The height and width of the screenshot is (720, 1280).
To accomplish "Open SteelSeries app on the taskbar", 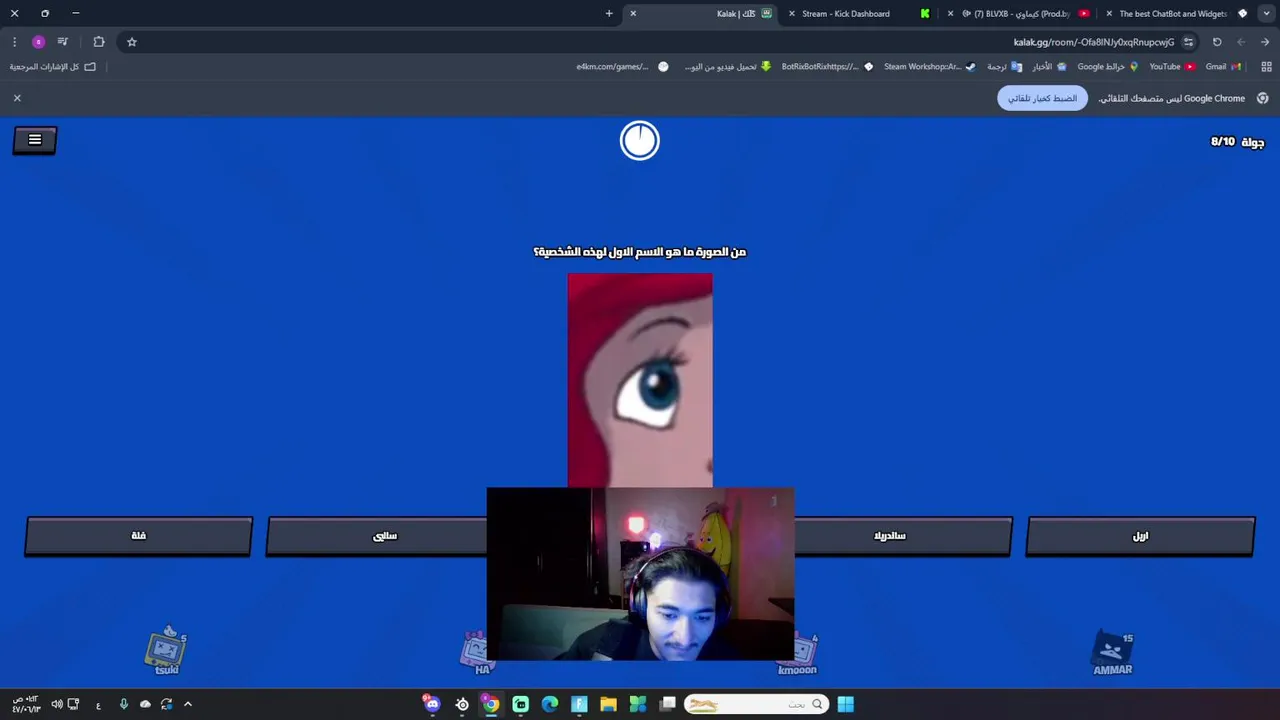I will [462, 704].
